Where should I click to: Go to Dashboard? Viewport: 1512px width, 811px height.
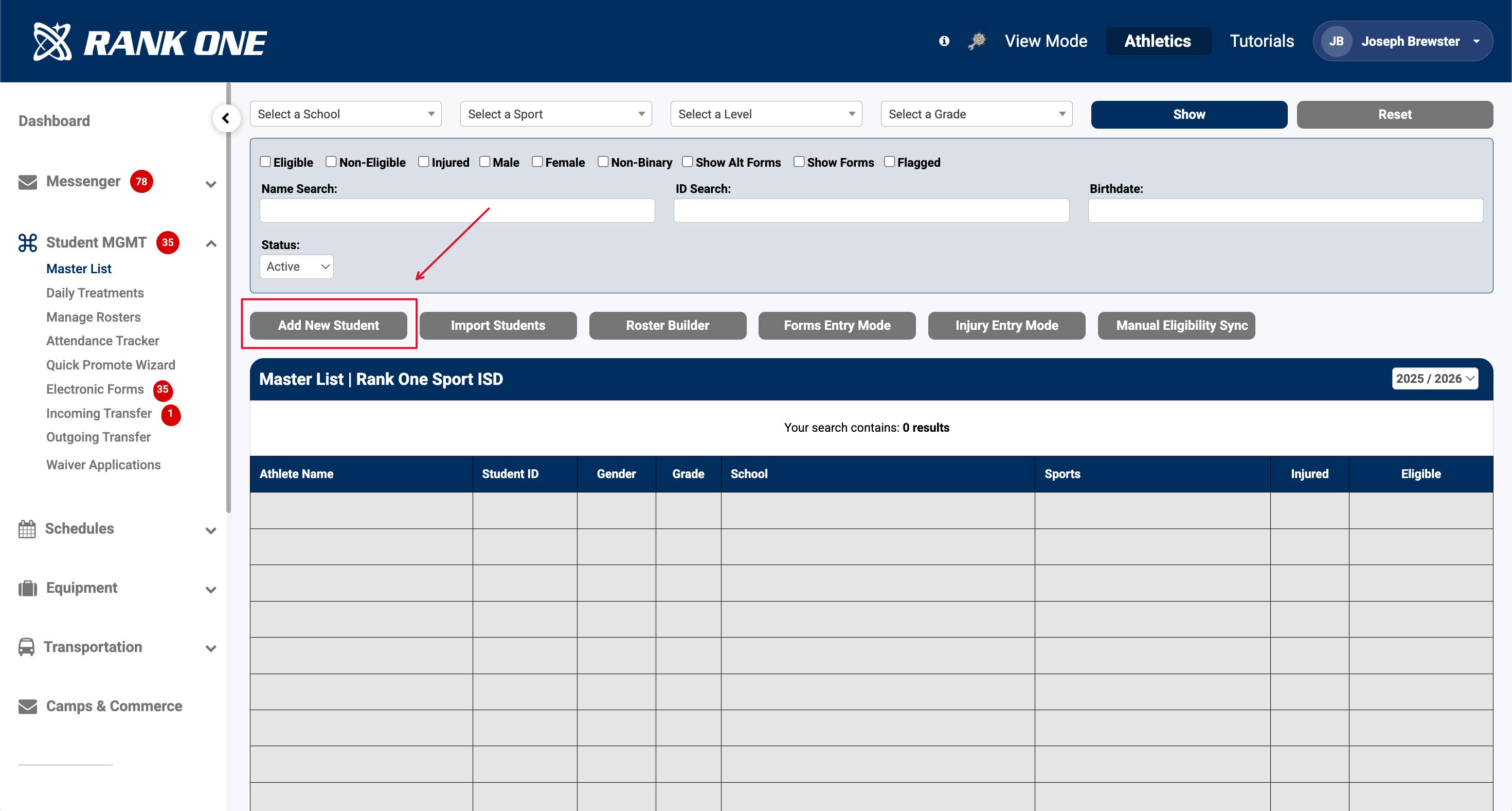54,121
